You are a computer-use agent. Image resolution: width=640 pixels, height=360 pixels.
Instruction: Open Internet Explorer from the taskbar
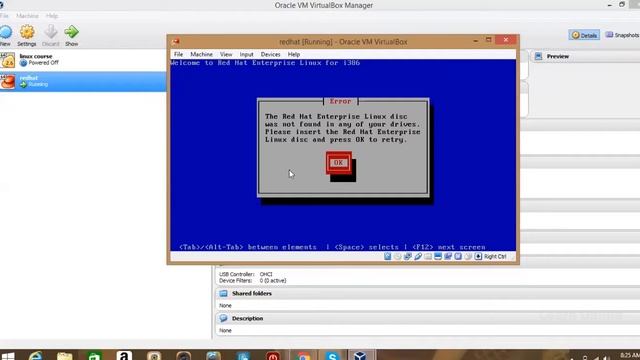coord(36,356)
